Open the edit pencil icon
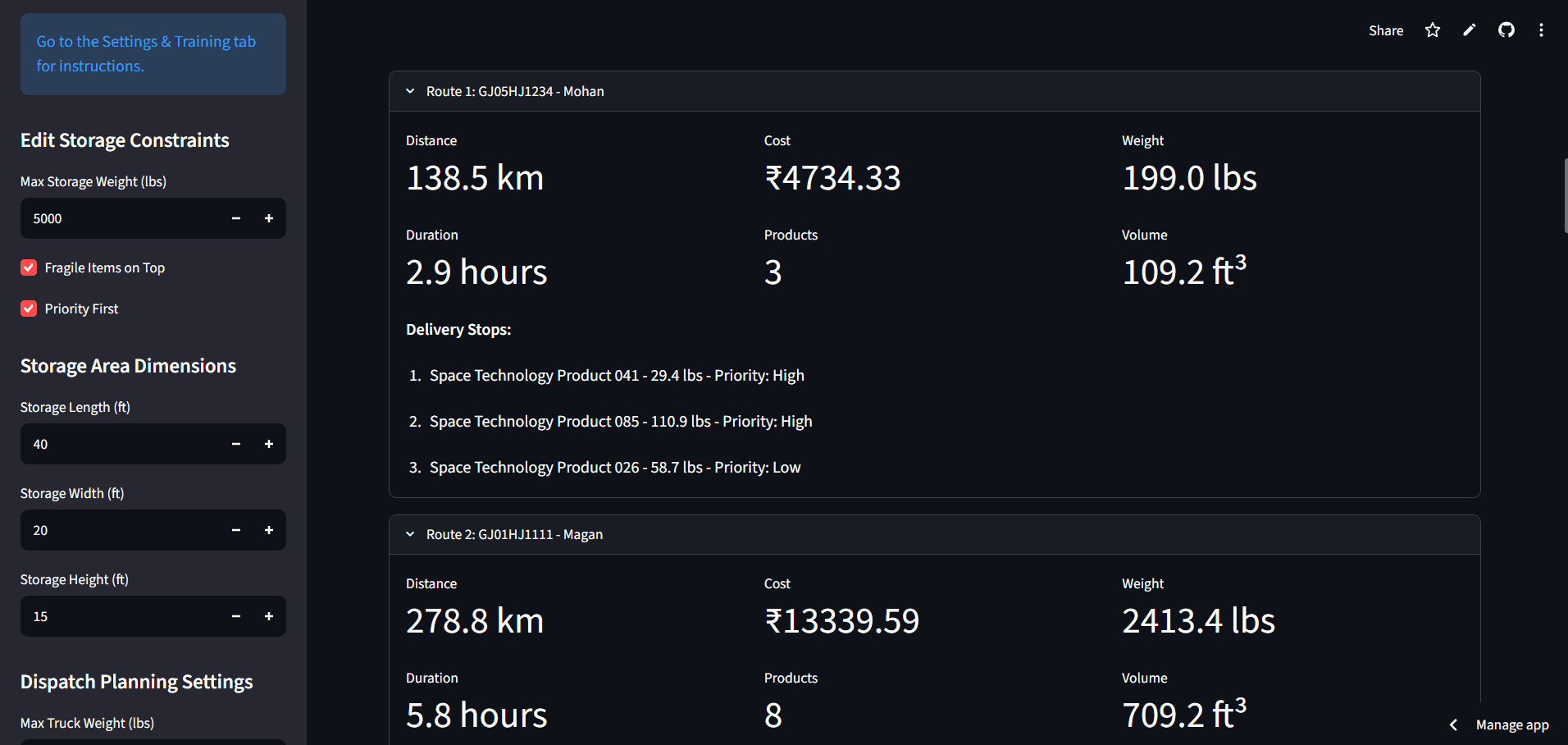Screen dimensions: 1568x745 tap(1470, 30)
